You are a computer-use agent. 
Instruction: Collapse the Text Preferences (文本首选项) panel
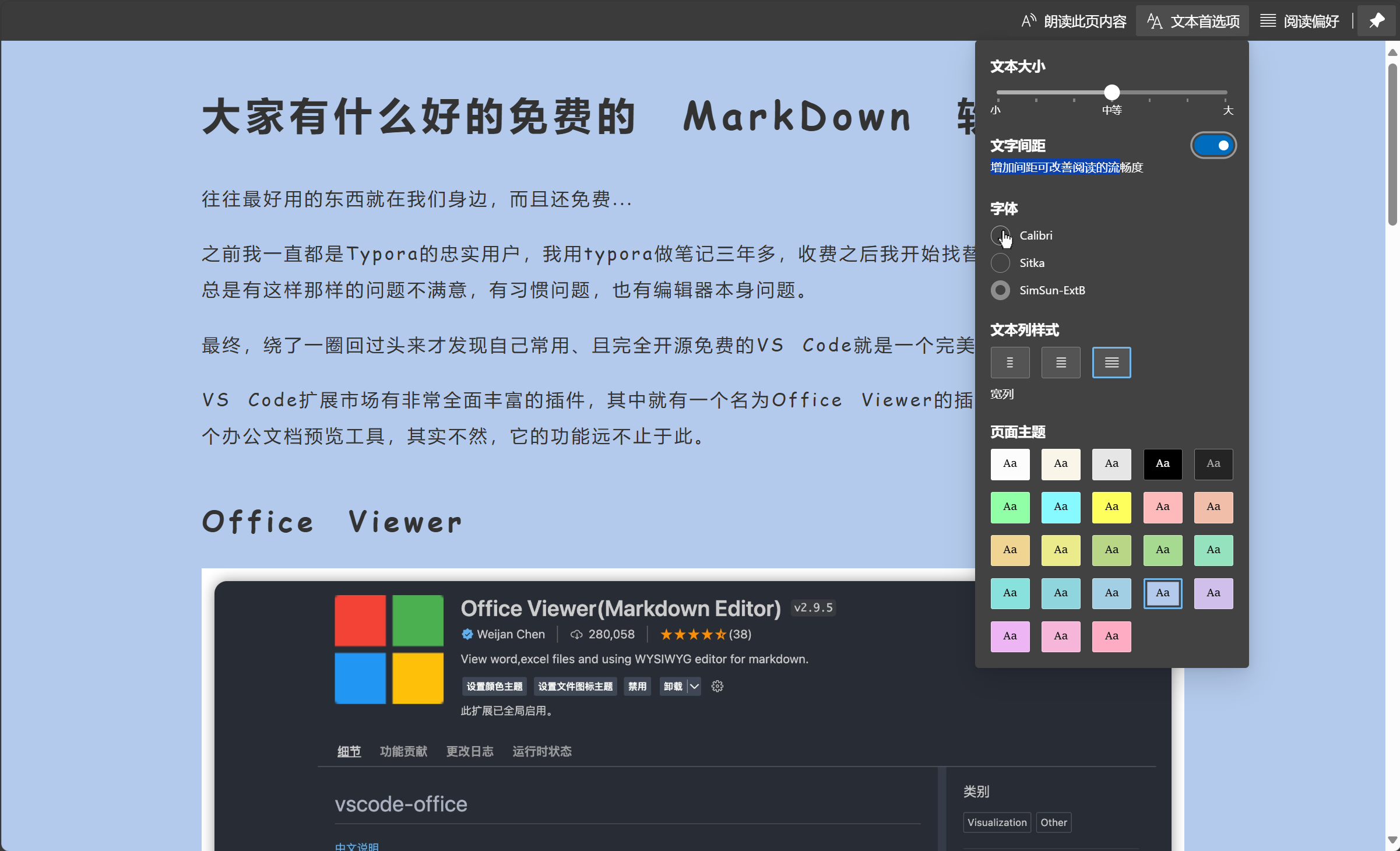1193,21
